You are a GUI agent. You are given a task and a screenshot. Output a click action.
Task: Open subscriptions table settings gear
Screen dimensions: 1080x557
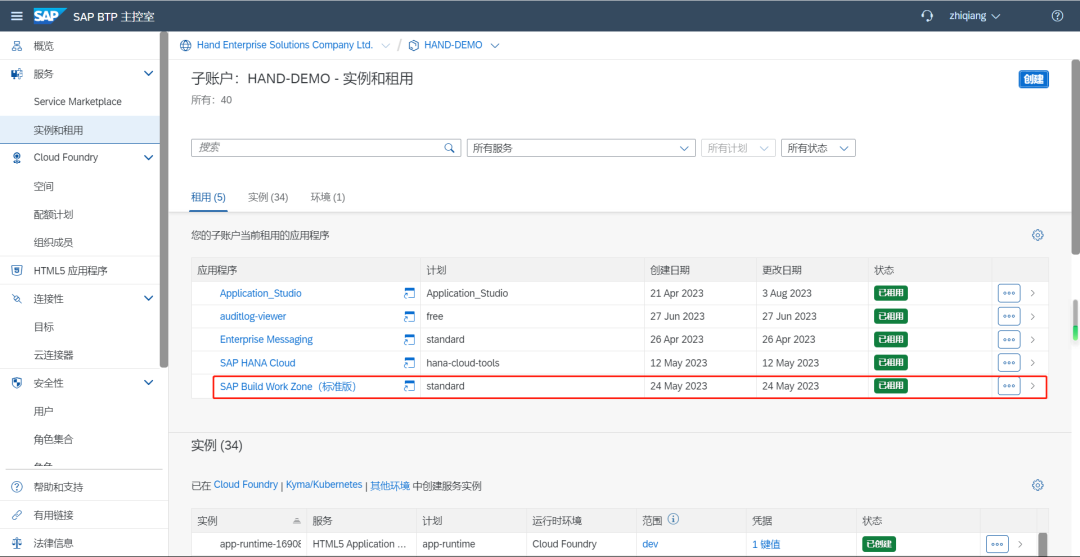click(x=1037, y=235)
